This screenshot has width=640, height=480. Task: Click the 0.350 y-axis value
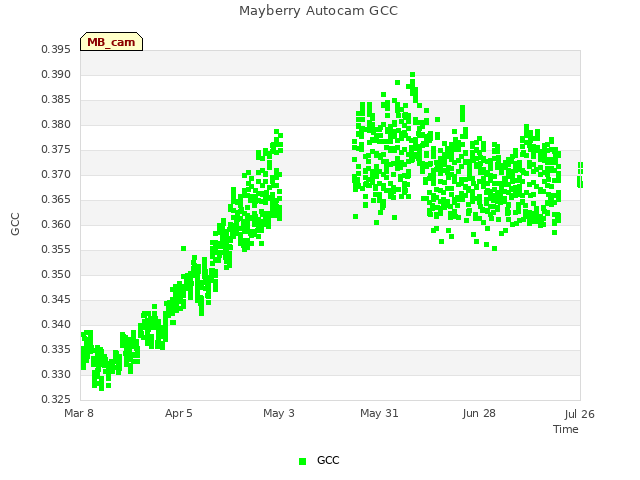56,275
